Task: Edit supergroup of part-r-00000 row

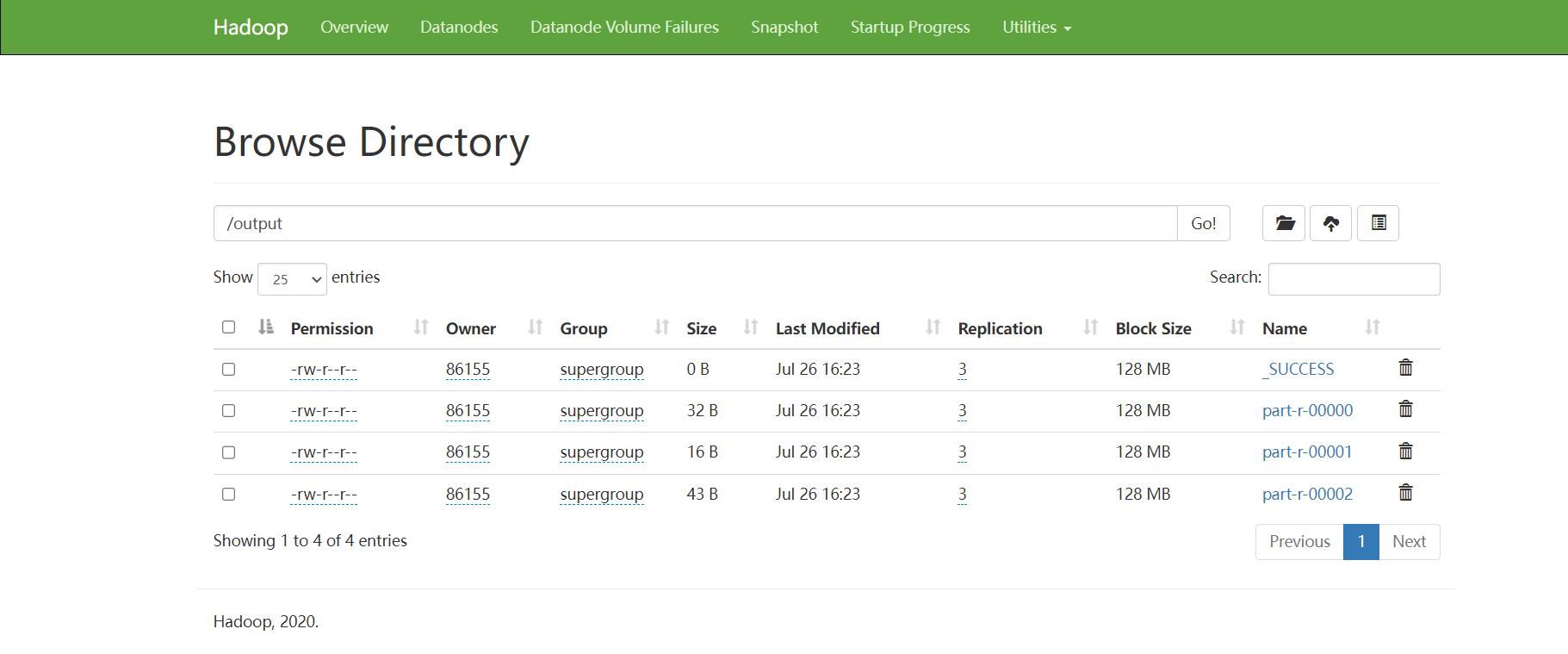Action: 602,411
